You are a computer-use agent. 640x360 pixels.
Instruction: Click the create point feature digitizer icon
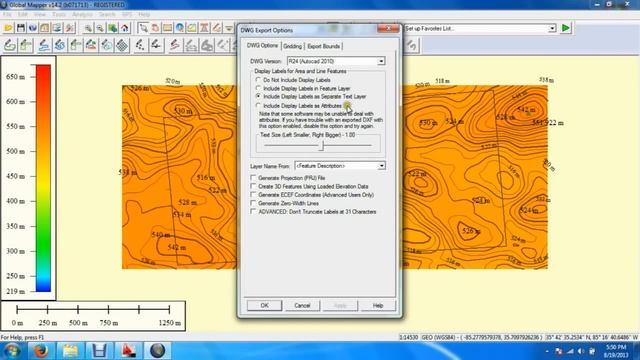pos(140,45)
